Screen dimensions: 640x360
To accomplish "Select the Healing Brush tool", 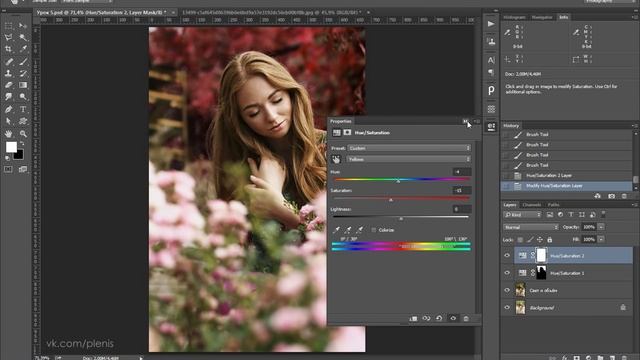I will click(8, 62).
